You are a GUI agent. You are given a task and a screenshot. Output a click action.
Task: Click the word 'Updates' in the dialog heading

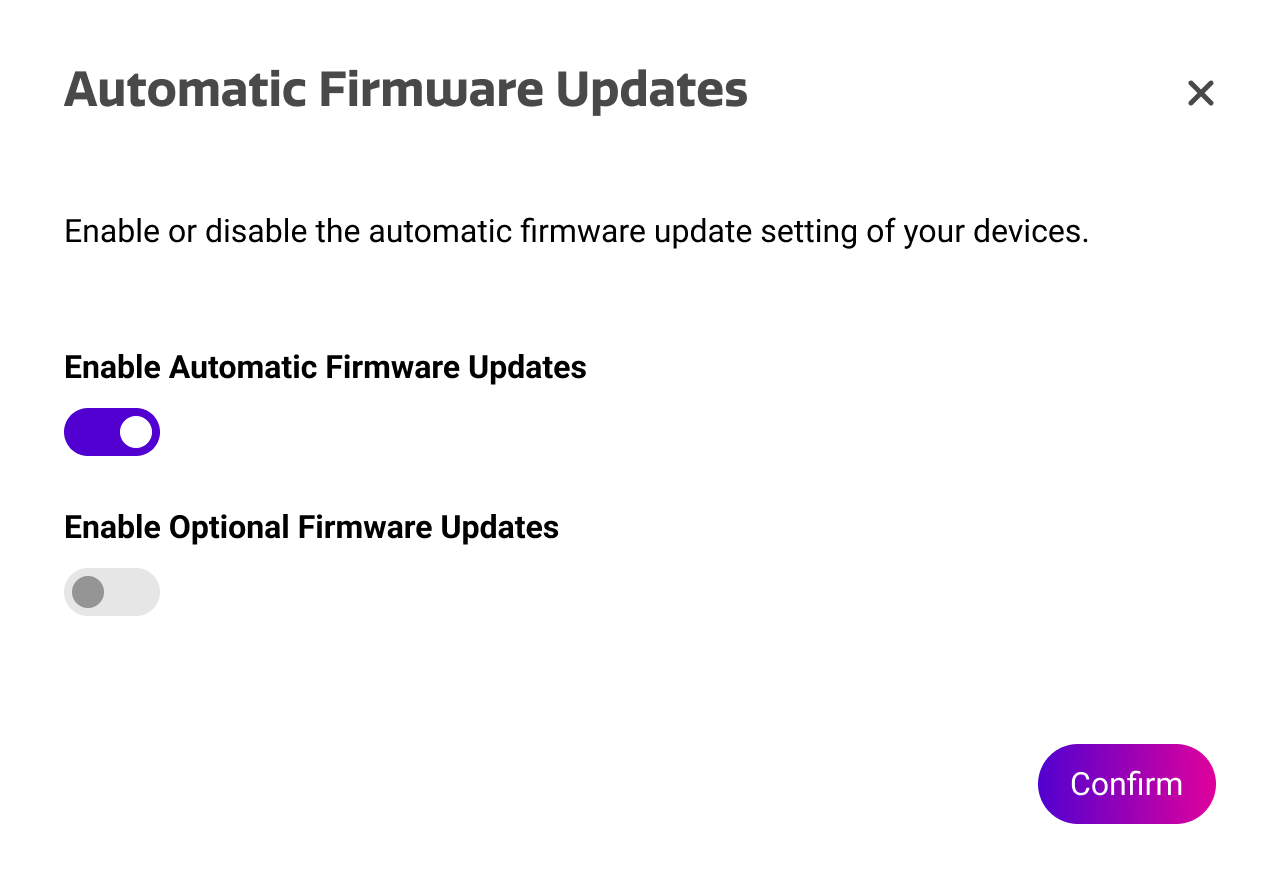pos(651,90)
